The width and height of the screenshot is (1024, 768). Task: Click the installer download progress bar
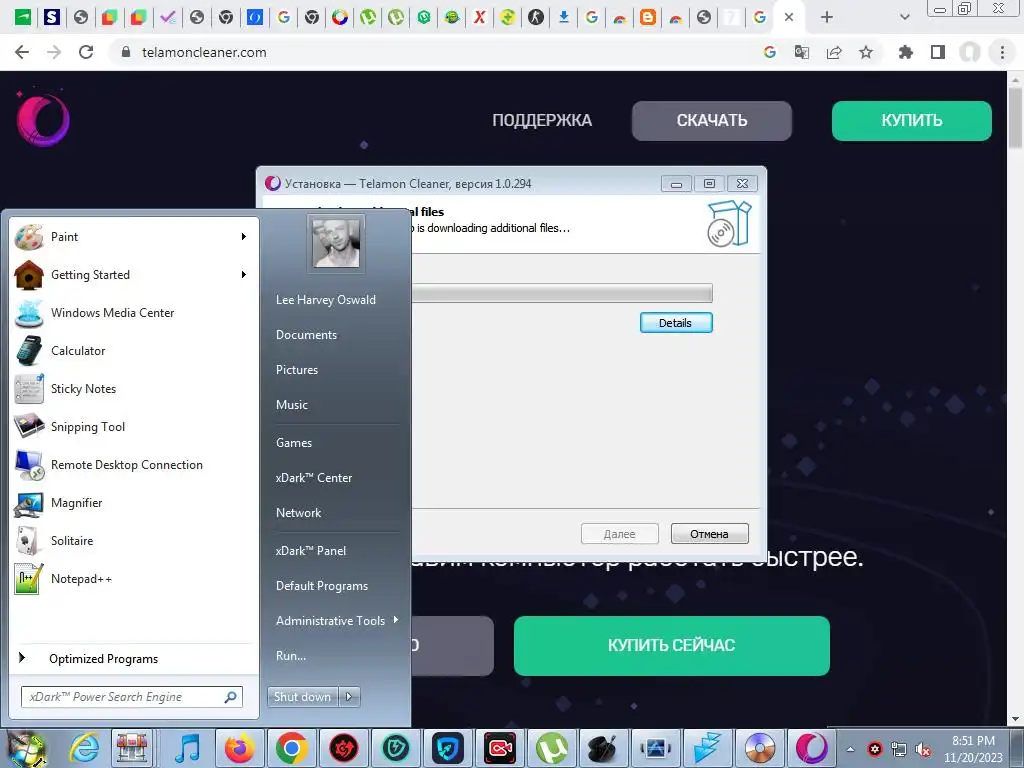click(x=562, y=293)
